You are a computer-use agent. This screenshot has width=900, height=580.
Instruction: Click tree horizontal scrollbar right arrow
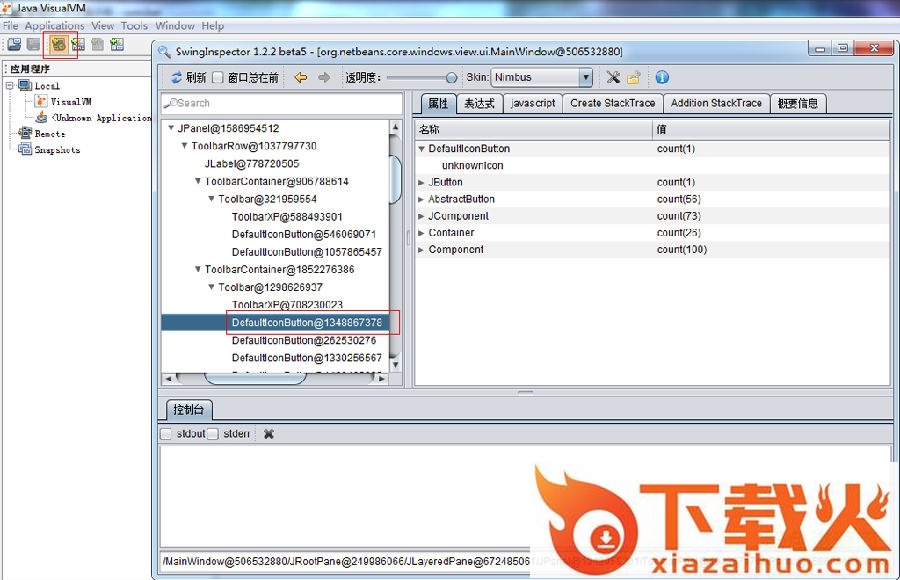point(382,378)
